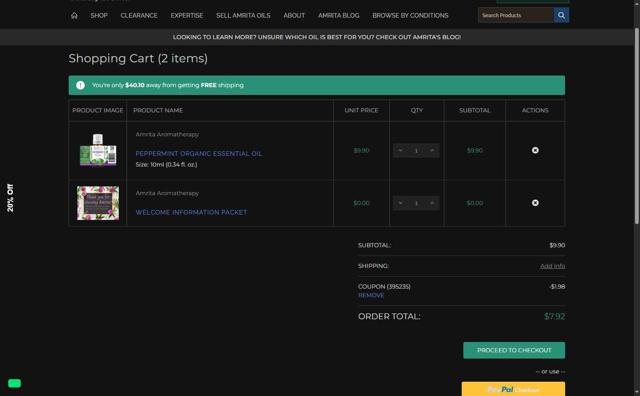640x396 pixels.
Task: Open the EXPERTISE menu
Action: click(x=187, y=16)
